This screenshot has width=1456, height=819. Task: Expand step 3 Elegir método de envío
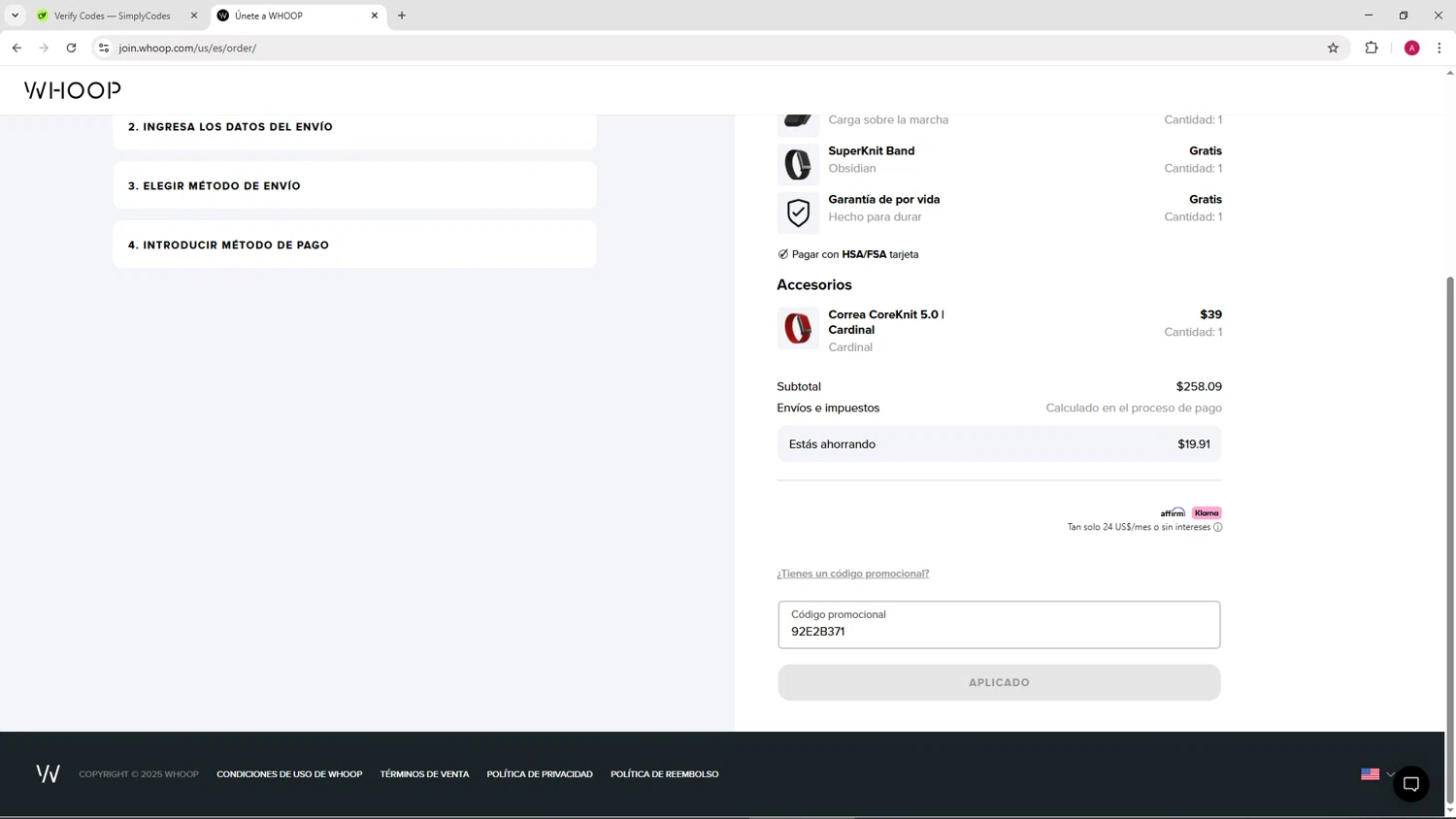tap(354, 185)
